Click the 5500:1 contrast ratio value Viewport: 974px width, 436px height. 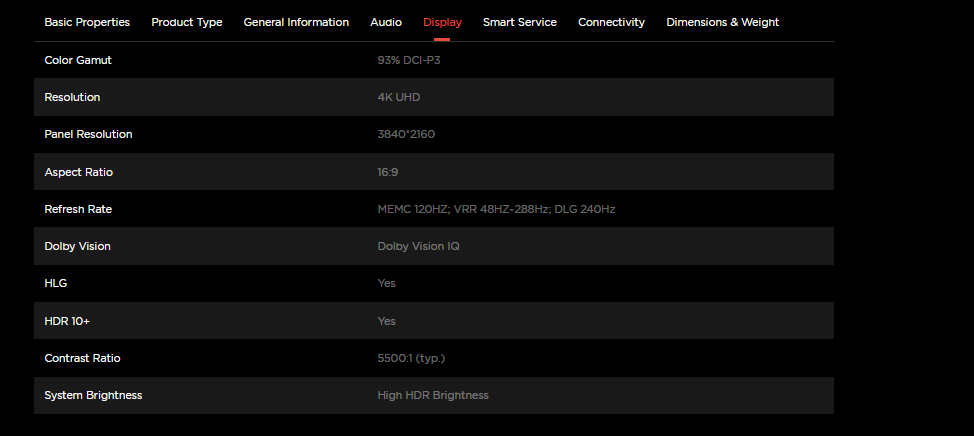click(410, 358)
